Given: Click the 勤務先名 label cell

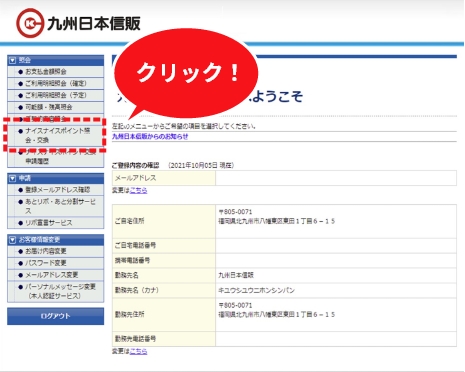Looking at the screenshot, I should [164, 275].
